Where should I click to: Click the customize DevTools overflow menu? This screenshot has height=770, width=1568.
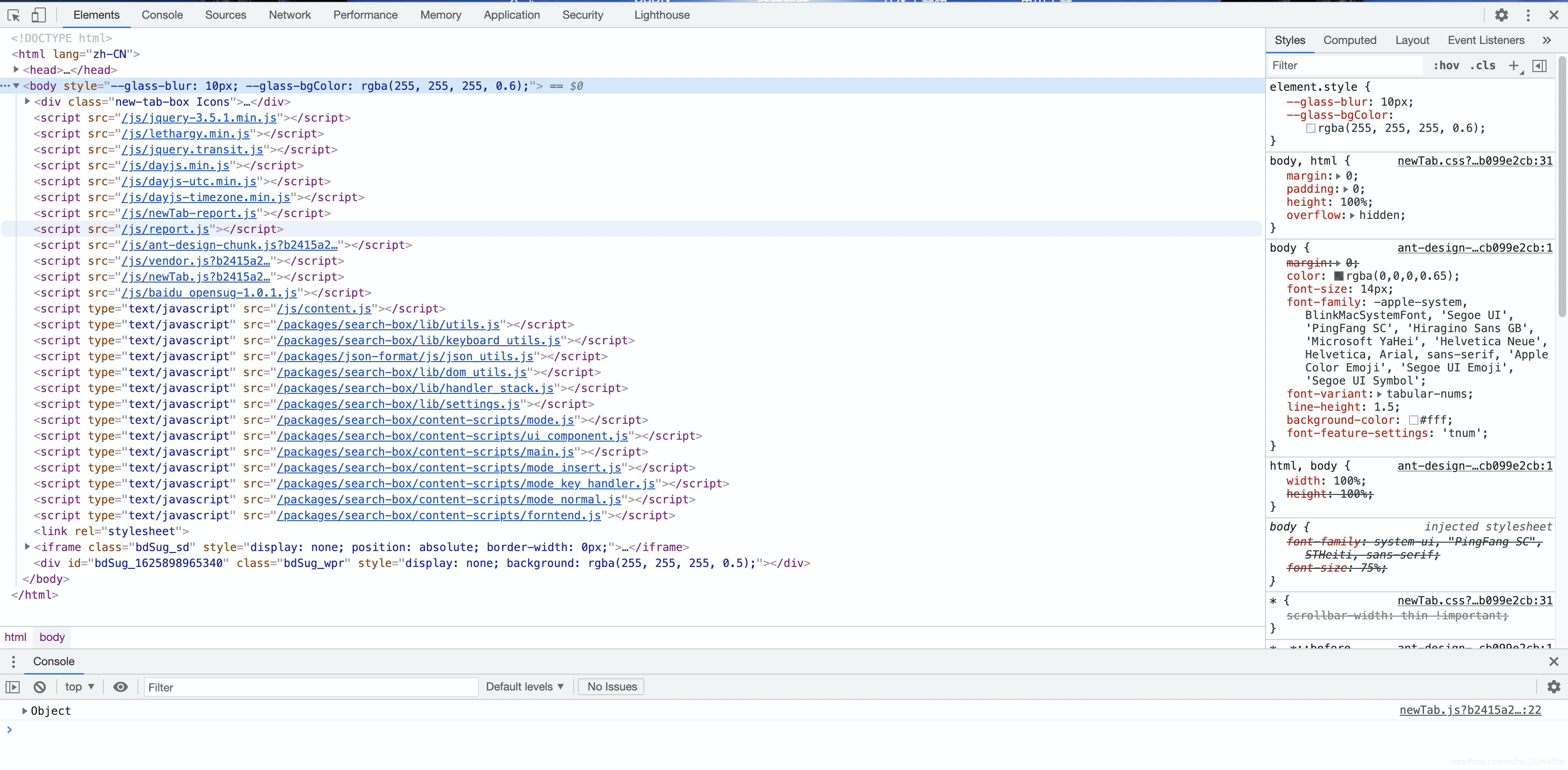(x=1528, y=15)
